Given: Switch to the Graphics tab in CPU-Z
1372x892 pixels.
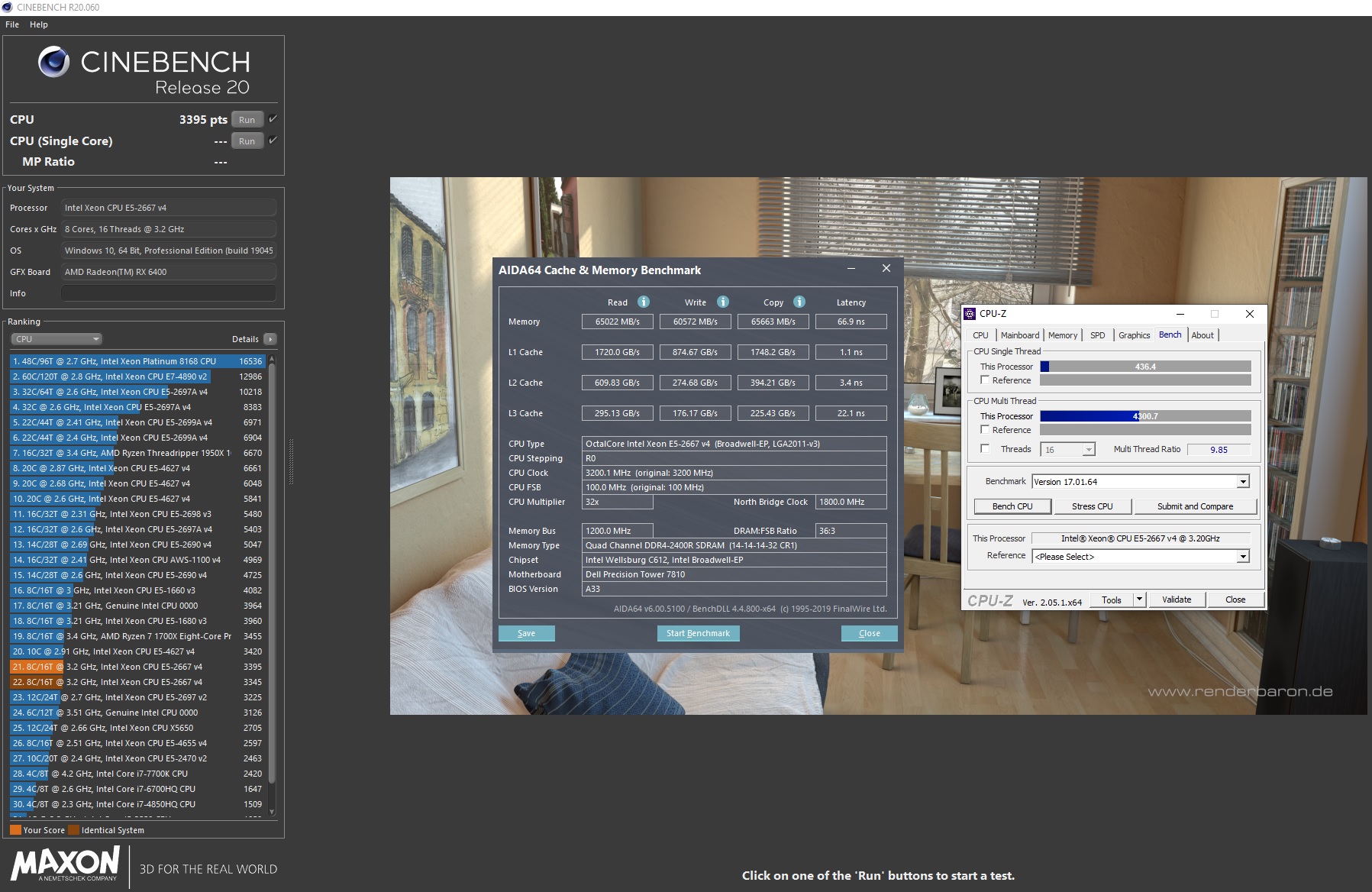Looking at the screenshot, I should (1134, 335).
